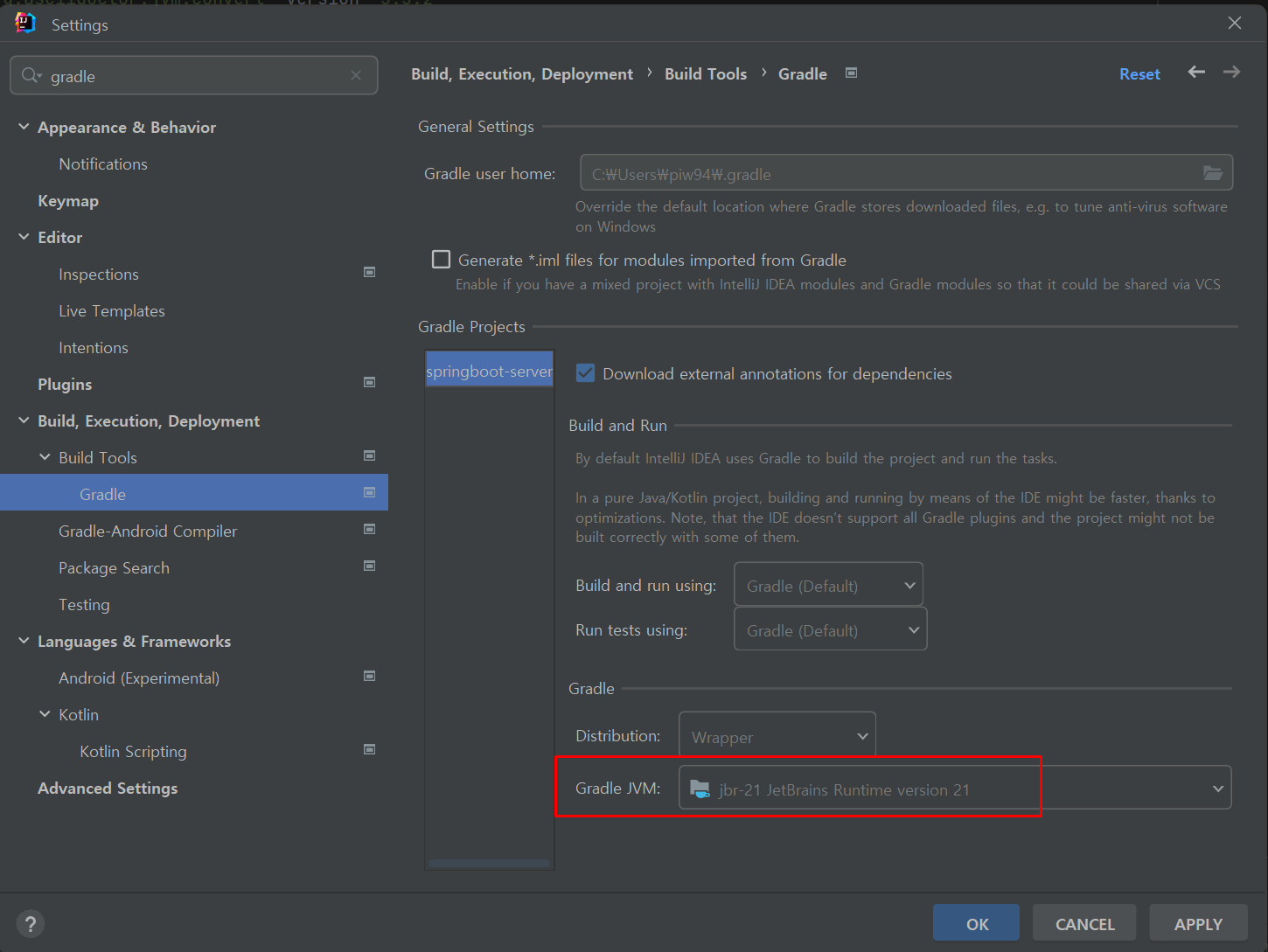Collapse the Kotlin node

point(45,714)
